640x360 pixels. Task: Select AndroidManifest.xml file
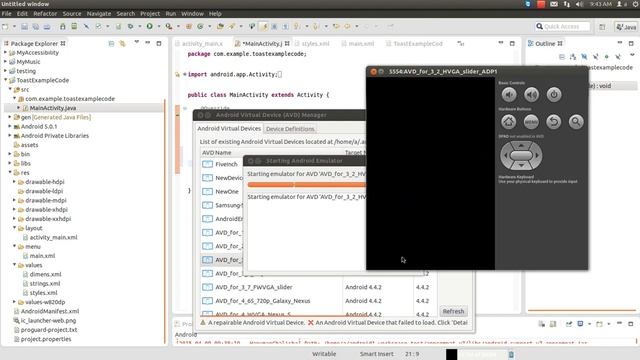[x=50, y=311]
